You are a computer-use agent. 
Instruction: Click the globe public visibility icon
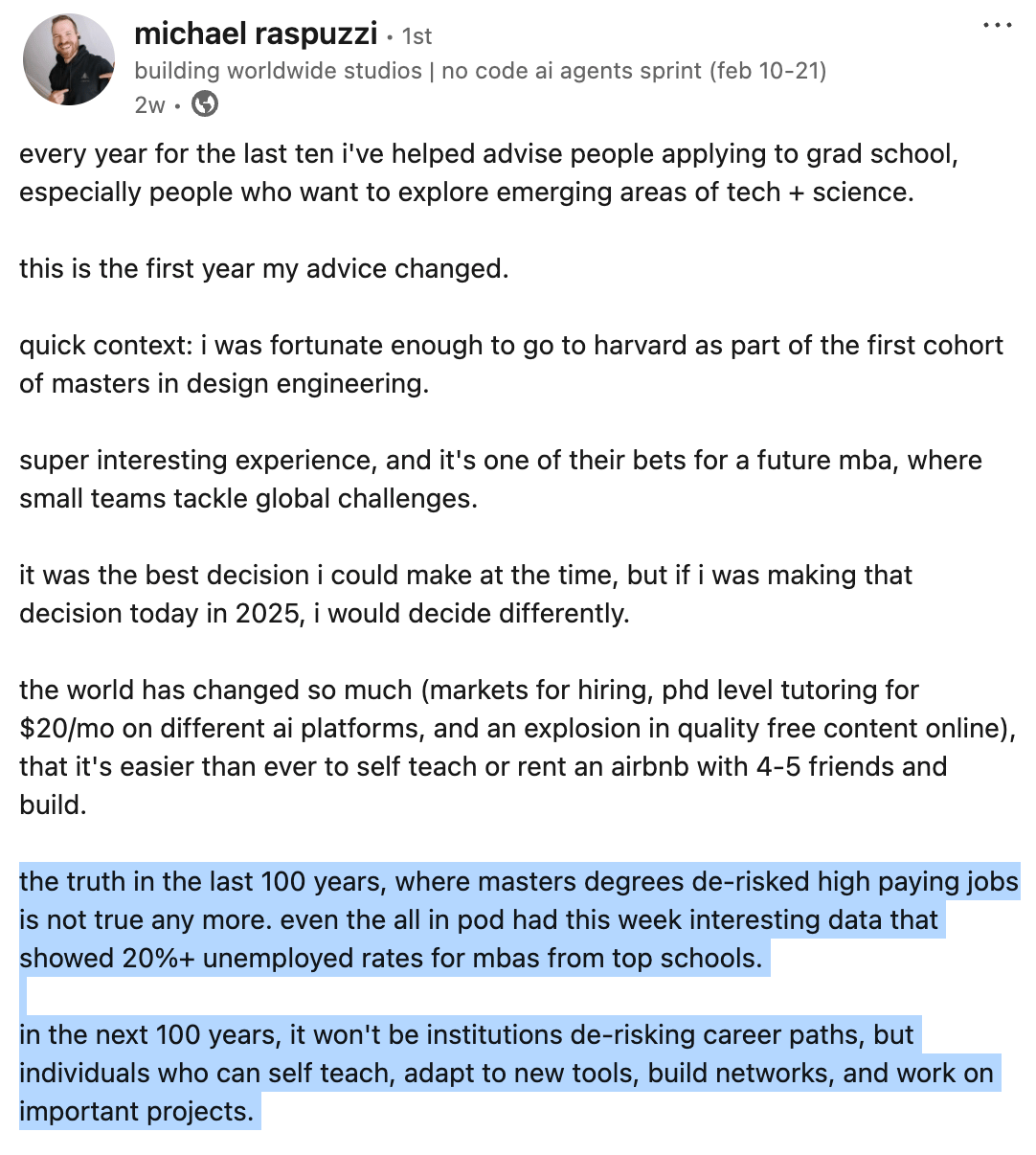point(205,104)
